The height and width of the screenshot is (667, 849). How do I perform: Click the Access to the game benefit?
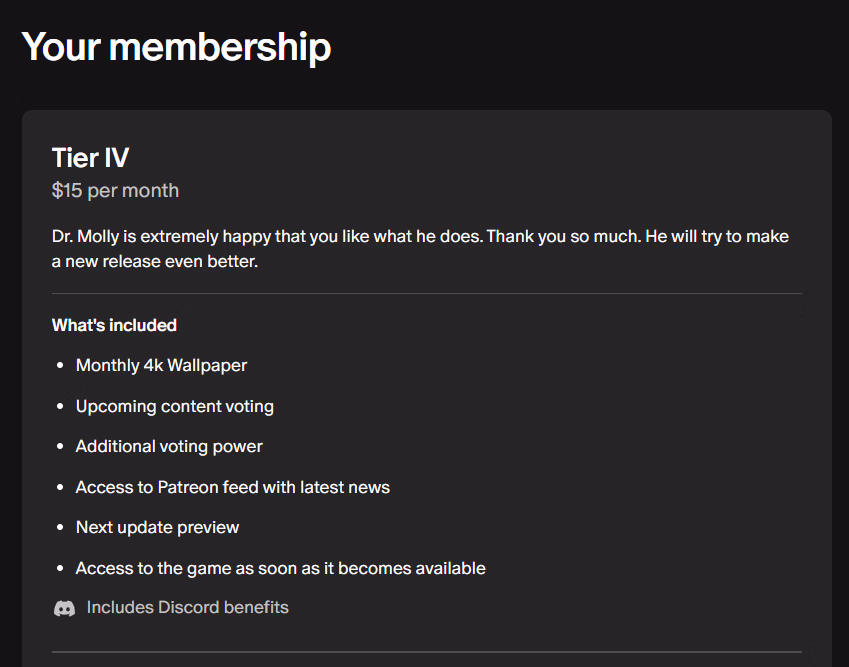click(280, 568)
